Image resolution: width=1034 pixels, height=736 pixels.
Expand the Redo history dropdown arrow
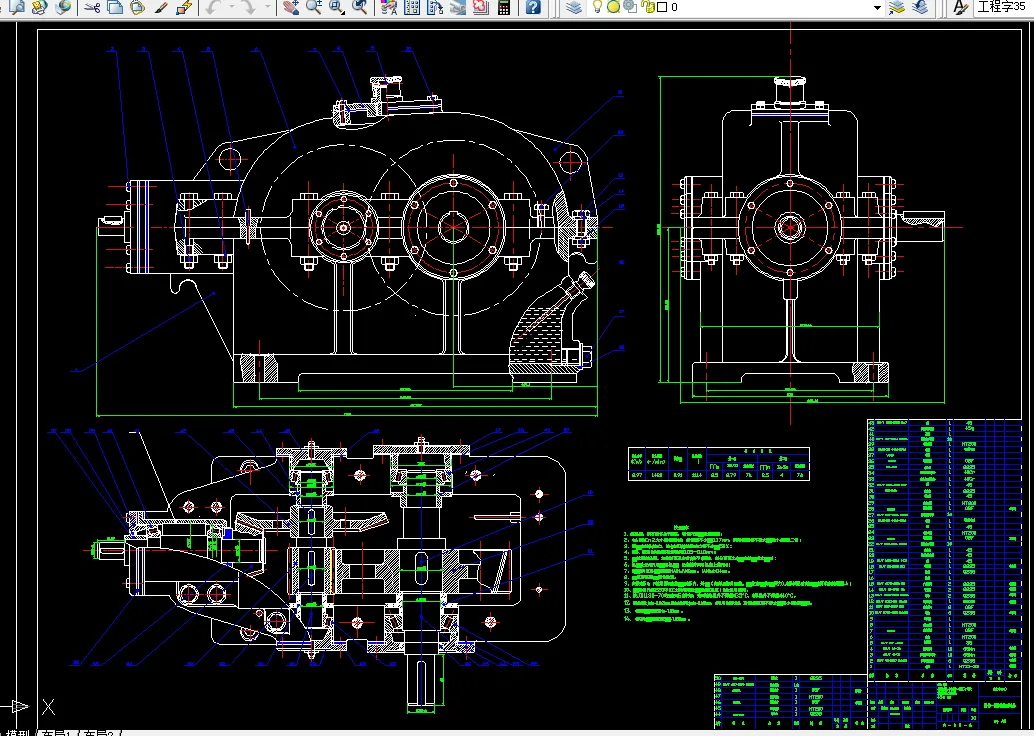point(267,7)
